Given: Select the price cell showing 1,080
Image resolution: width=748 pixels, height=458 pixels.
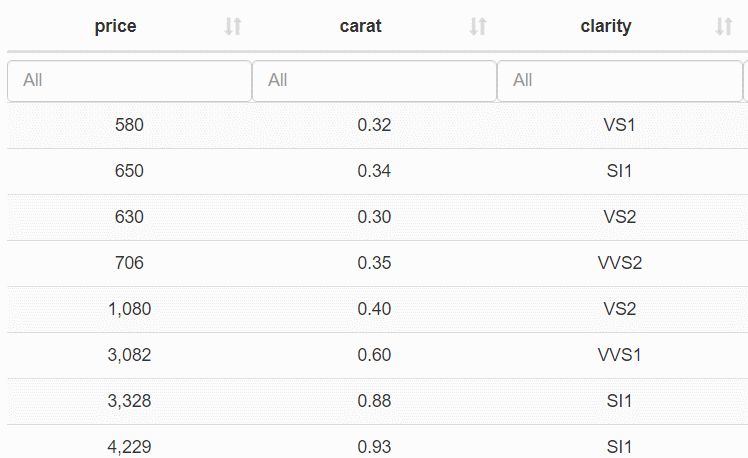Looking at the screenshot, I should [x=129, y=309].
